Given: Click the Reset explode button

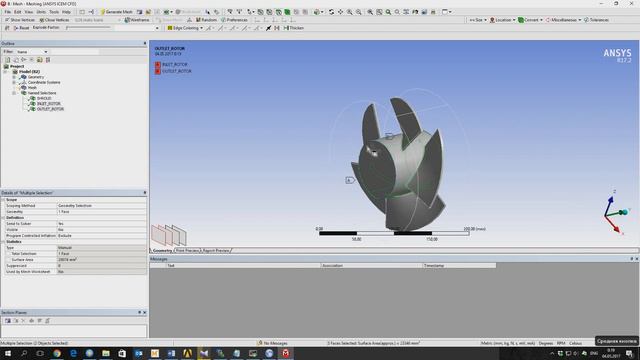Looking at the screenshot, I should point(21,28).
